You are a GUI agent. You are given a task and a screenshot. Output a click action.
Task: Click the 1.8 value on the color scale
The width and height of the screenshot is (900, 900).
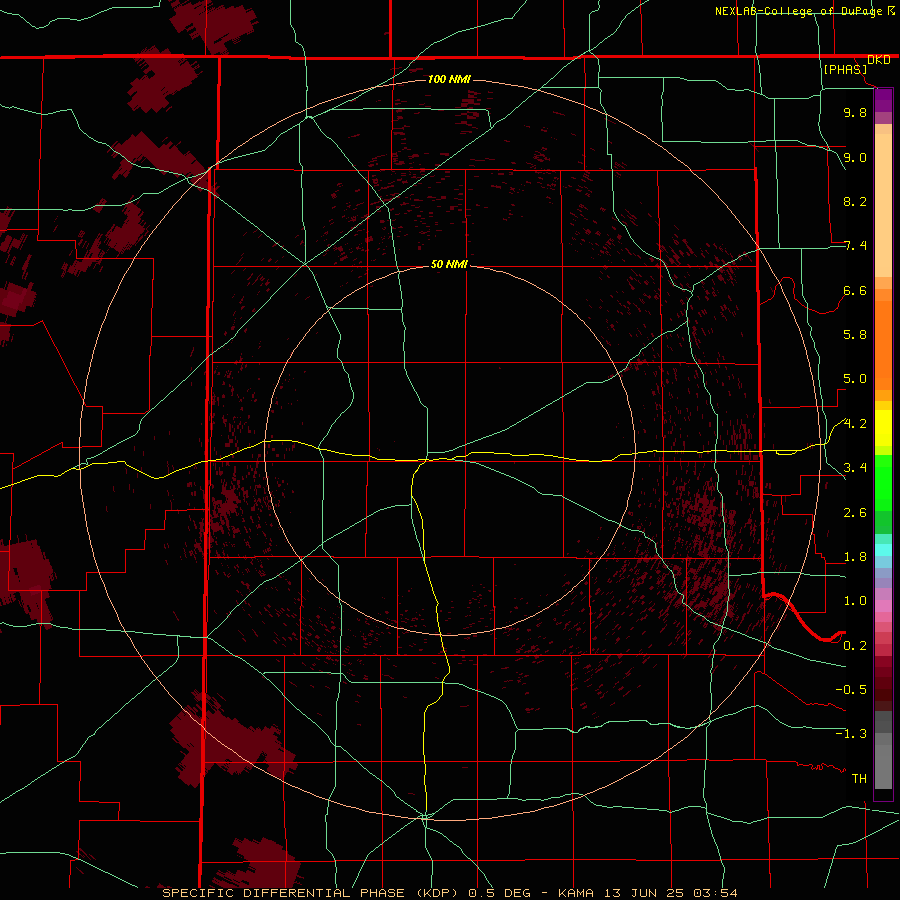tap(855, 557)
